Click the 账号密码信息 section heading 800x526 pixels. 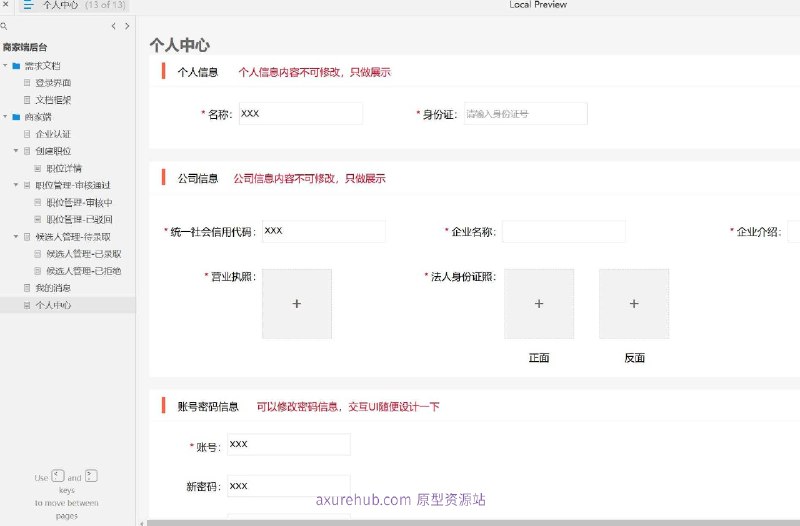point(208,407)
